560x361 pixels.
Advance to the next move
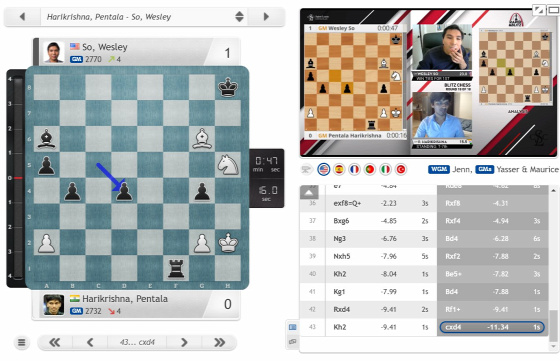(184, 342)
